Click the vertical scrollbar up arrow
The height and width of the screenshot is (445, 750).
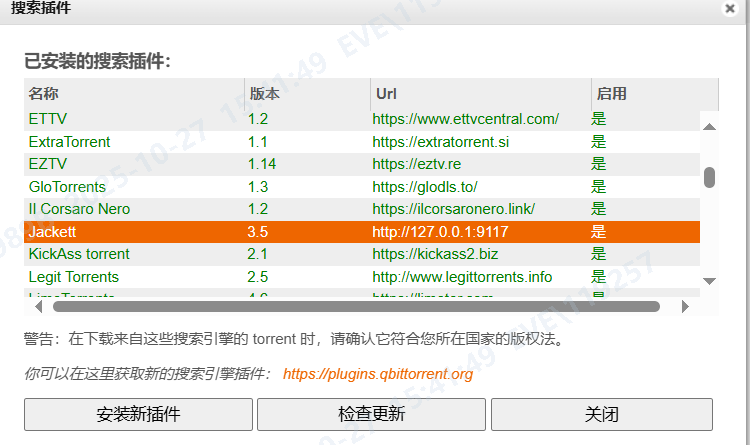709,127
